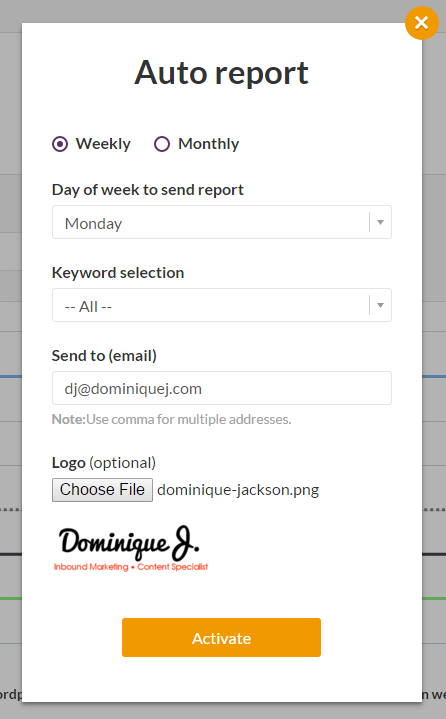Screen dimensions: 446x719
Task: Focus the Send to email input field
Action: [222, 388]
